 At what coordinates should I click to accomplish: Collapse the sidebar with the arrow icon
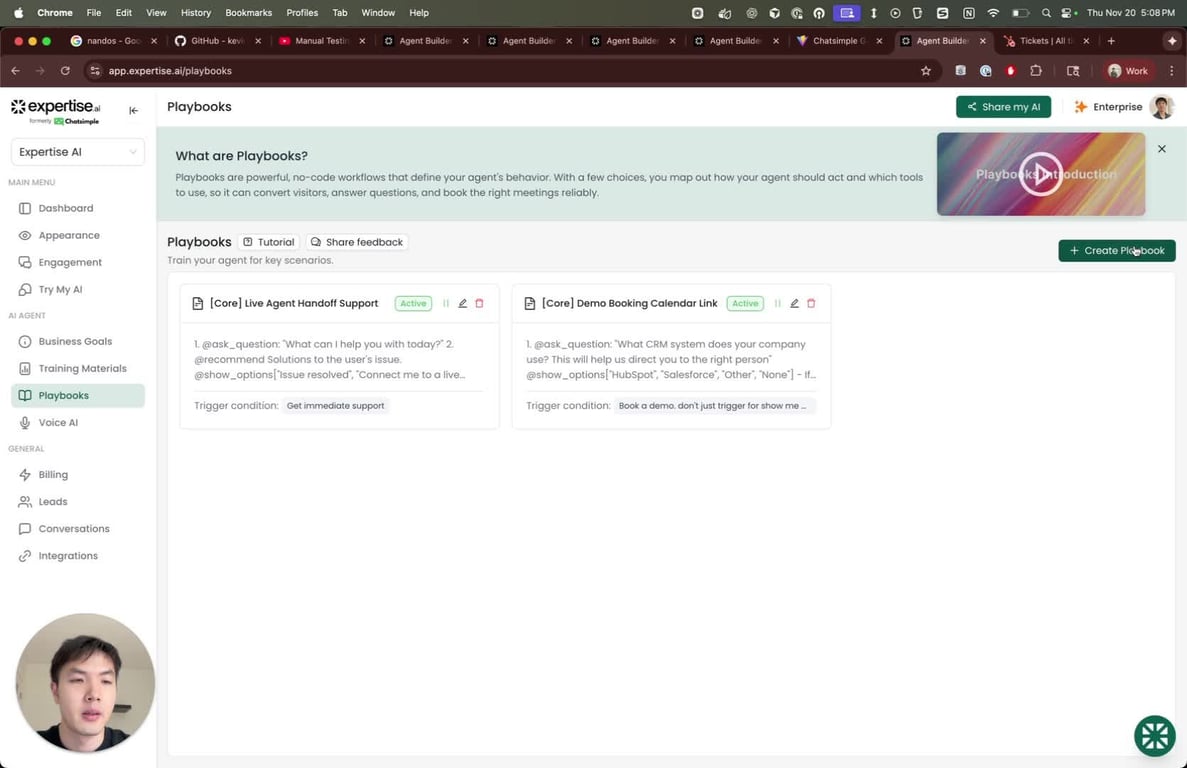click(133, 110)
